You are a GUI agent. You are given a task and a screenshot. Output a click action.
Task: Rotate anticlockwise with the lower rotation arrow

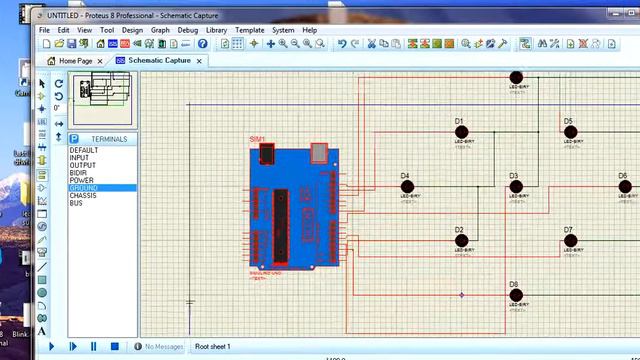pyautogui.click(x=59, y=96)
